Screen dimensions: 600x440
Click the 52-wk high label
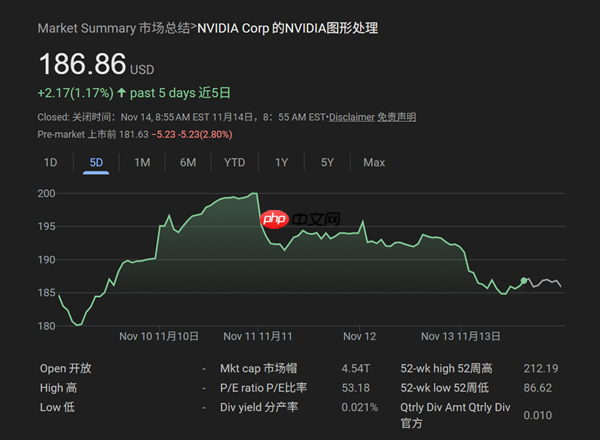pos(446,368)
